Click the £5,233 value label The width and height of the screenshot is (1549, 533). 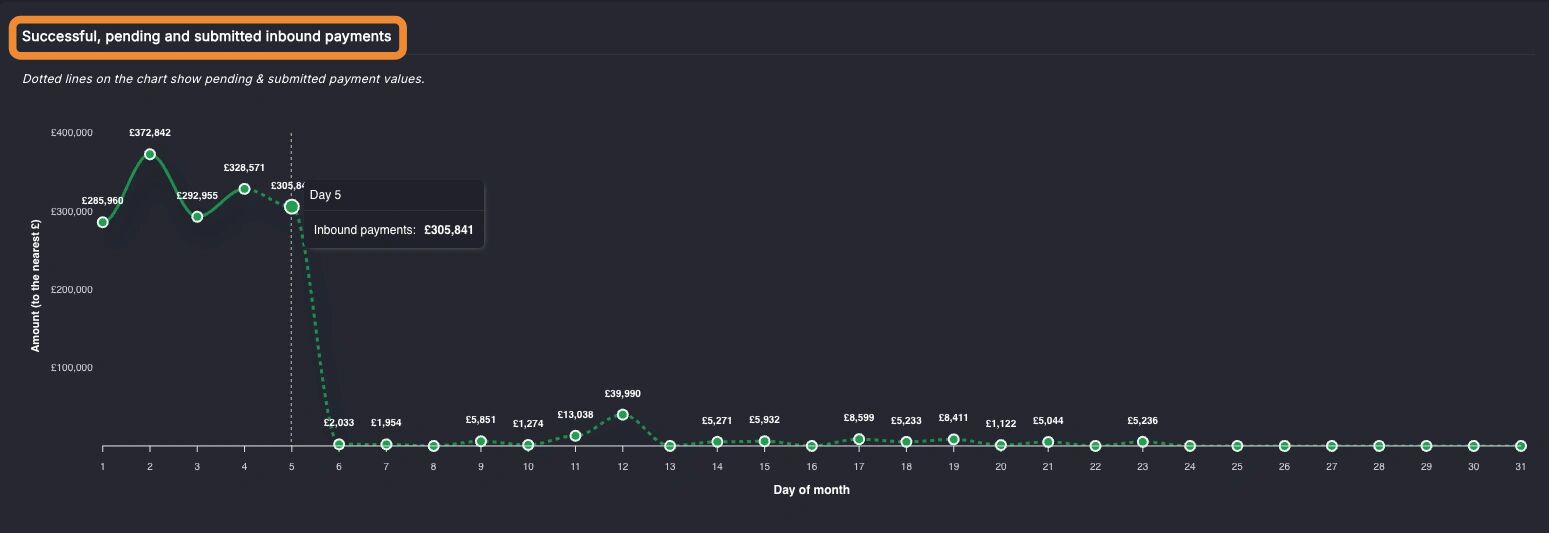point(906,421)
